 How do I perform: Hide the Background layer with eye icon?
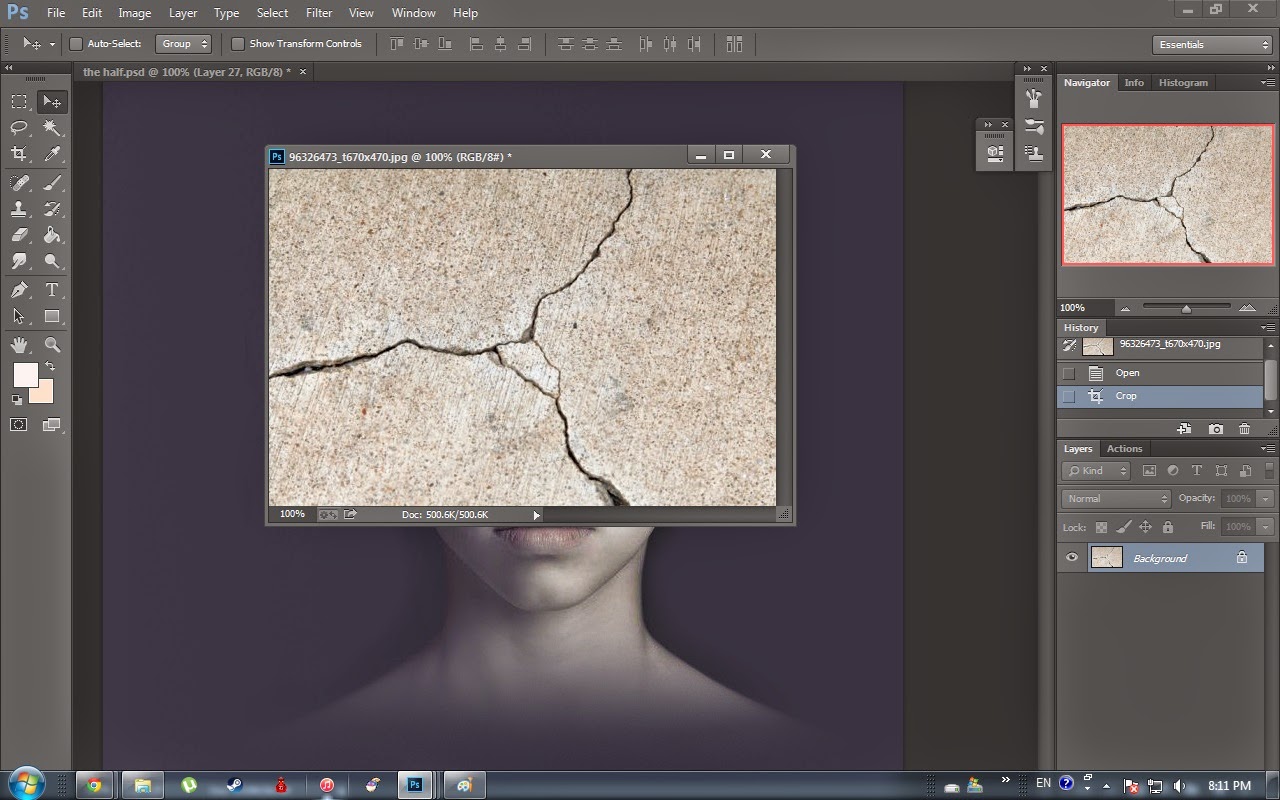click(x=1072, y=558)
